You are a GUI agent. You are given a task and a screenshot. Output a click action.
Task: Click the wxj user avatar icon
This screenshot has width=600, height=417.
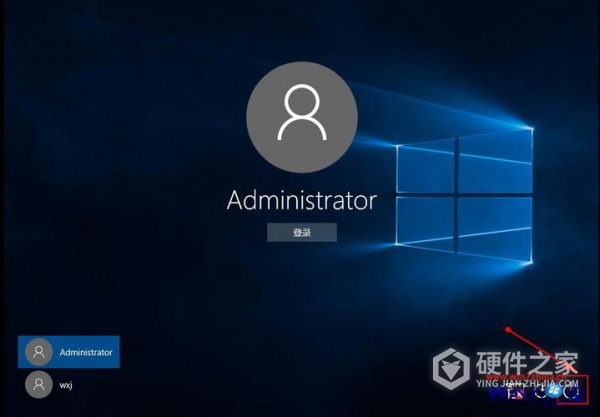coord(38,382)
